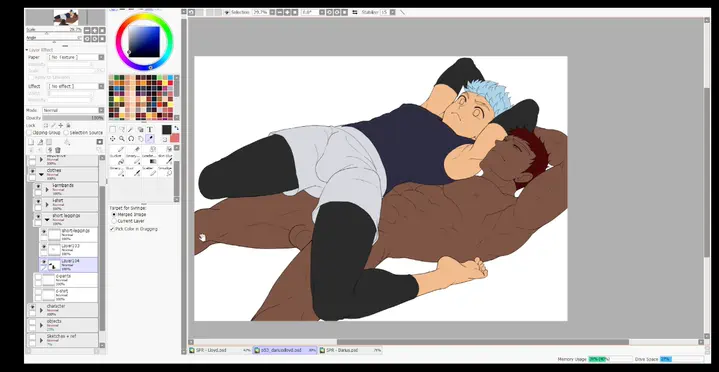The height and width of the screenshot is (372, 719).
Task: Select the Hand pan tool
Action: point(140,139)
